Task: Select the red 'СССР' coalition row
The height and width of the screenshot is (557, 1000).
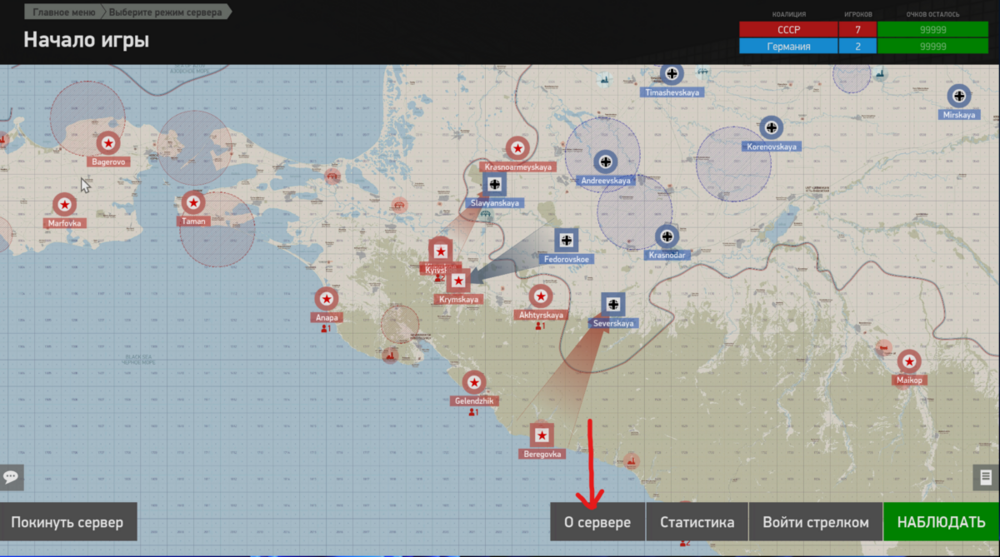Action: (789, 30)
